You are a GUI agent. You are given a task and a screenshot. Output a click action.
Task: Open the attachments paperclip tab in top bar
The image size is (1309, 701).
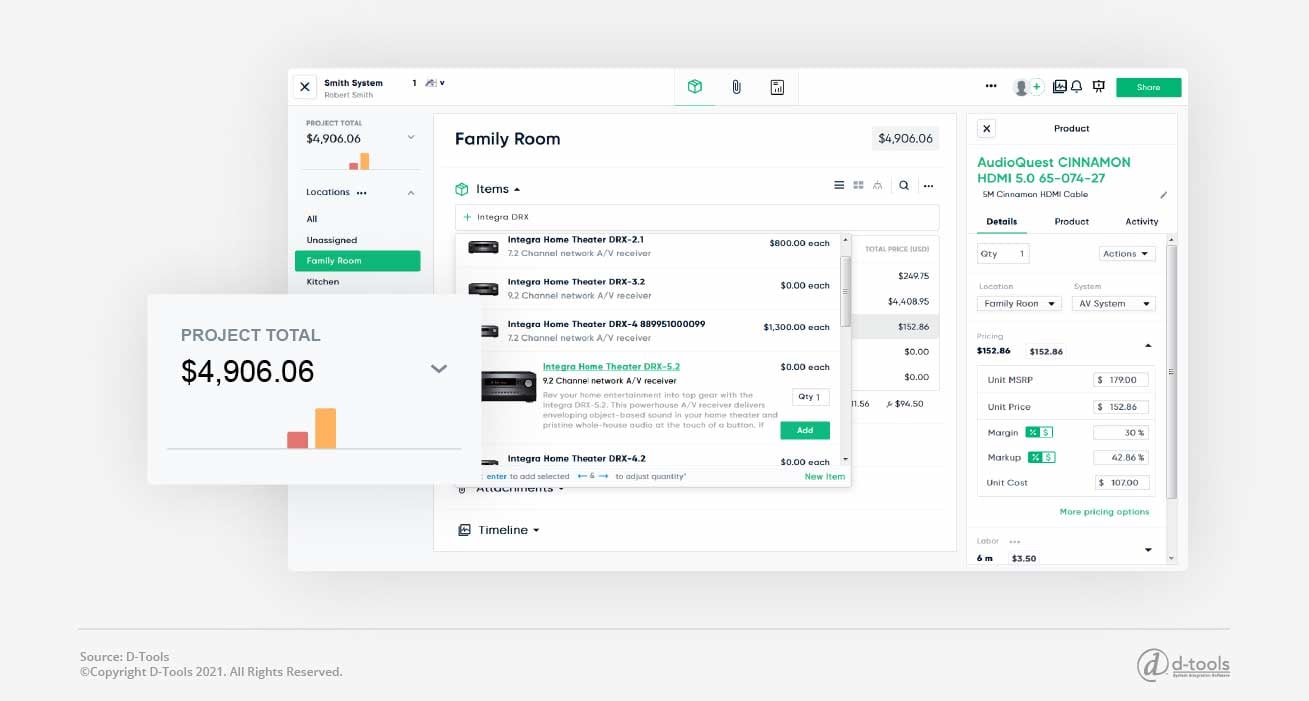pos(736,87)
